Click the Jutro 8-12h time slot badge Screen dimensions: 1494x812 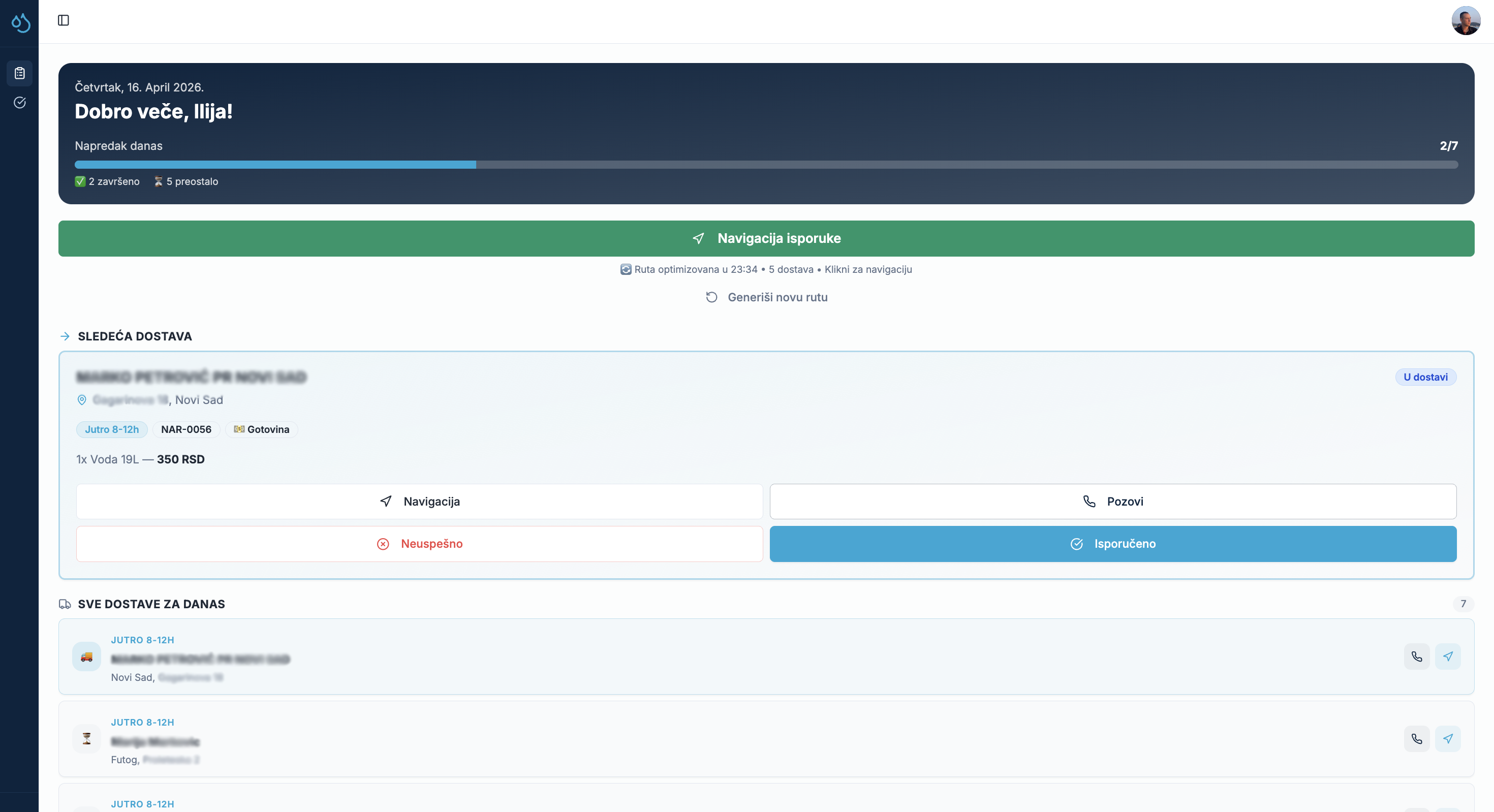pos(112,429)
